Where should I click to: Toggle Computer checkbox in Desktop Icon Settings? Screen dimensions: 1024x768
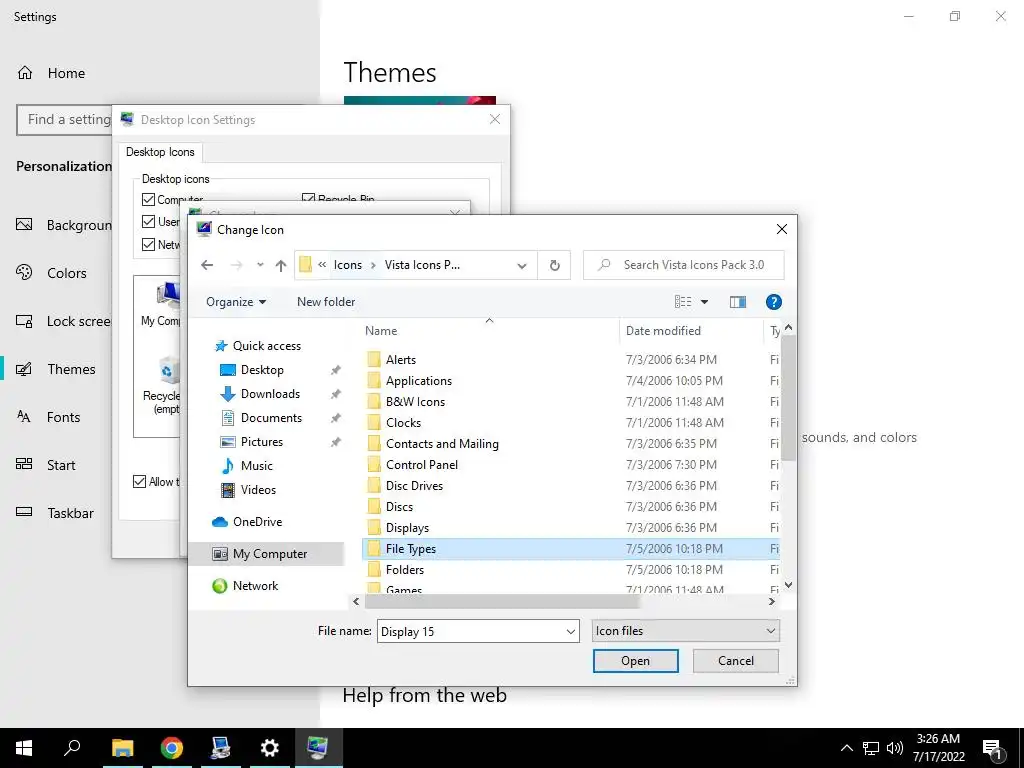pos(148,199)
